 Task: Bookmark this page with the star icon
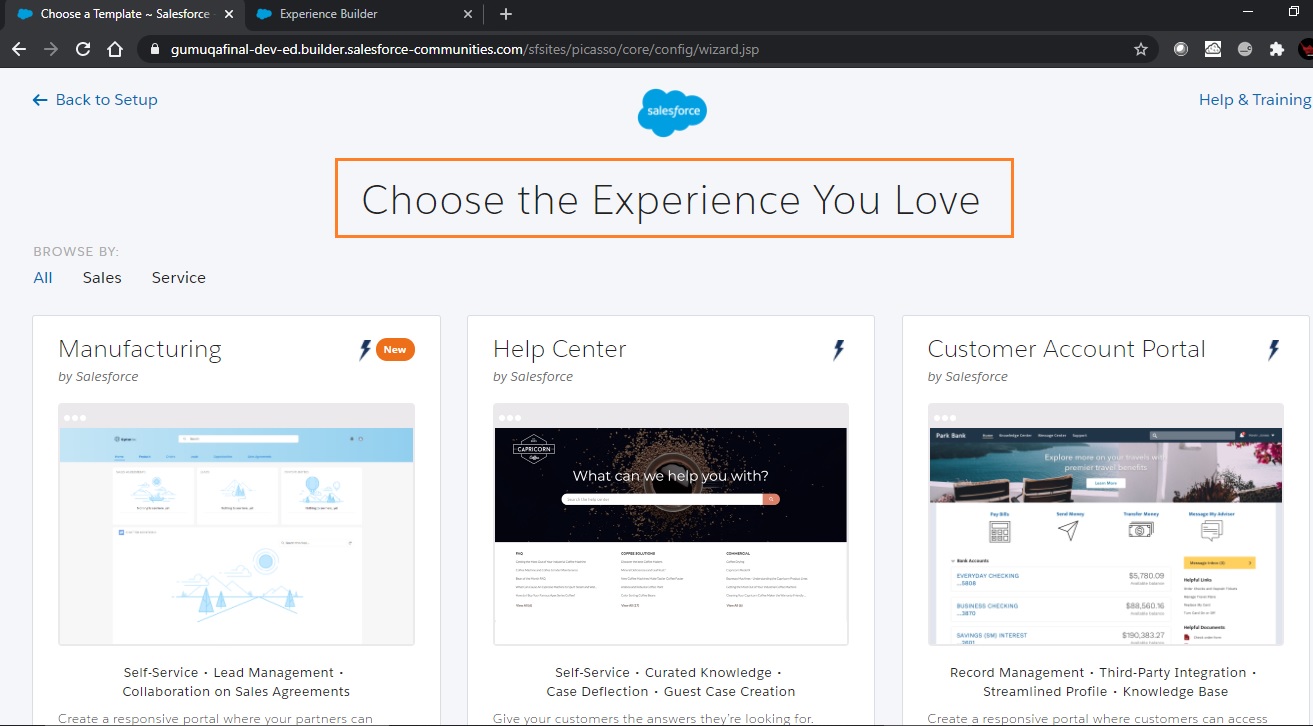[1141, 49]
